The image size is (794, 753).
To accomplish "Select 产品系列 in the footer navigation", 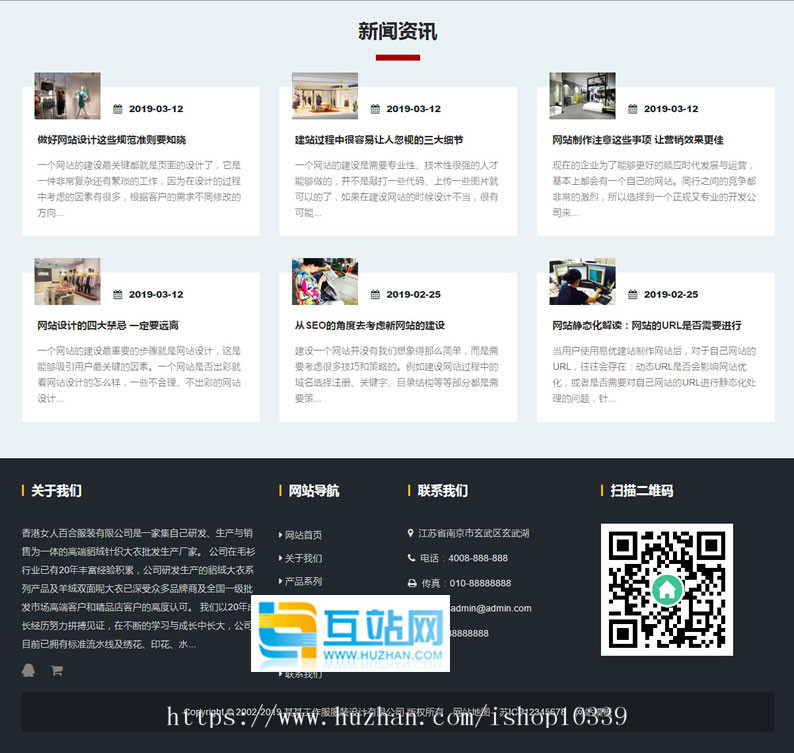I will [x=303, y=581].
